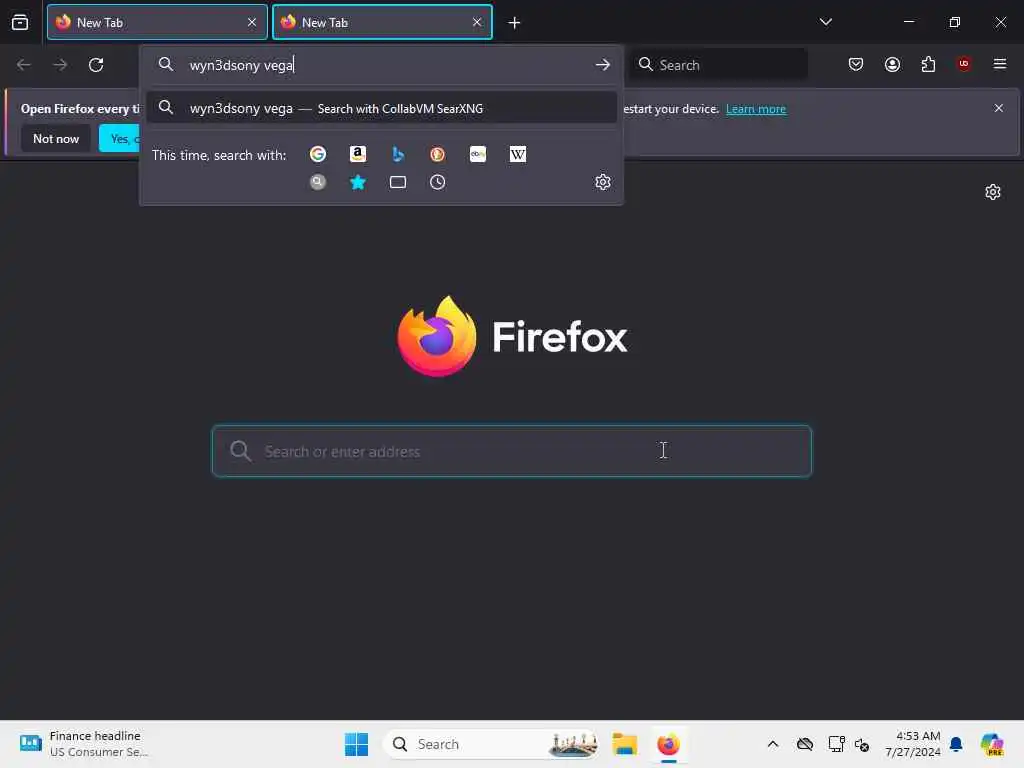Select the second New Tab
Screen dimensions: 1024x768
pos(382,22)
